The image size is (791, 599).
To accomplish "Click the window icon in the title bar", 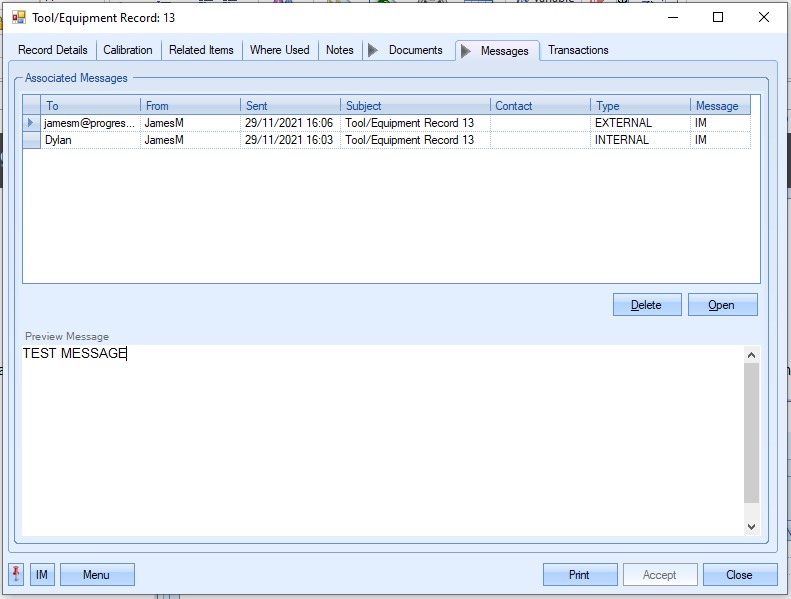I will (18, 17).
